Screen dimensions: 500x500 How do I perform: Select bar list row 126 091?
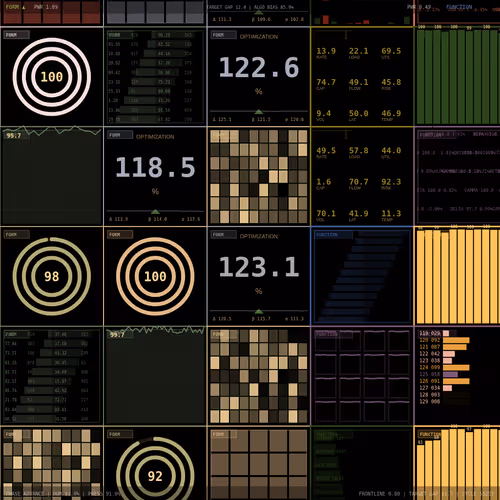pyautogui.click(x=444, y=381)
